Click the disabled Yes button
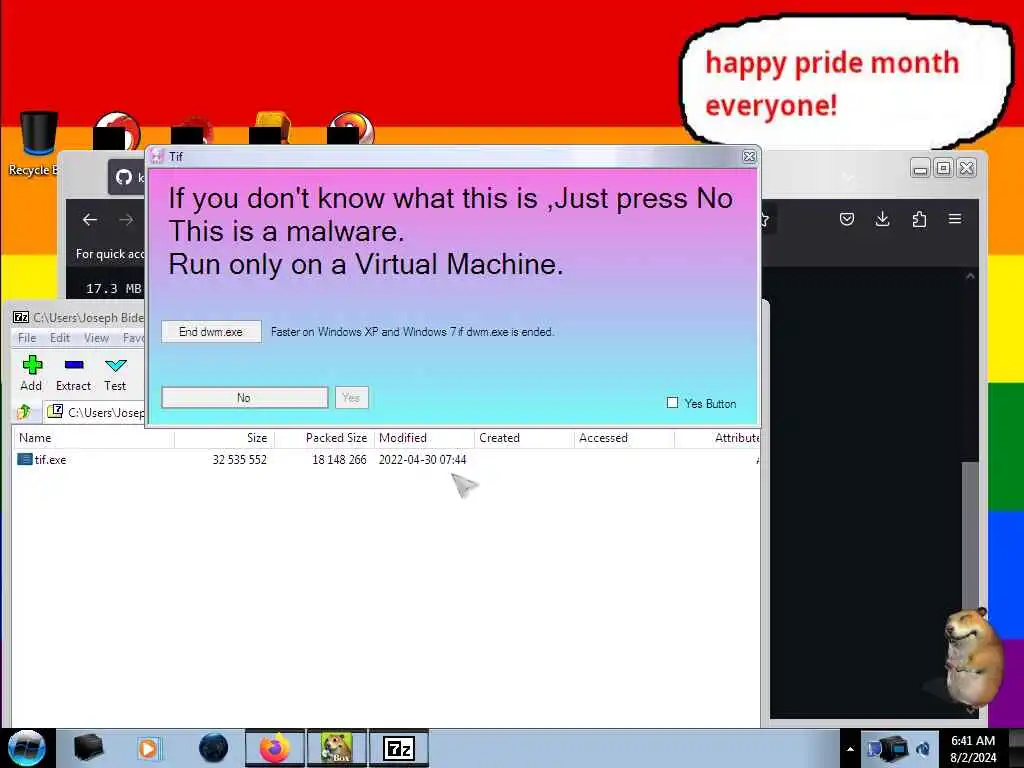The width and height of the screenshot is (1024, 768). [351, 398]
